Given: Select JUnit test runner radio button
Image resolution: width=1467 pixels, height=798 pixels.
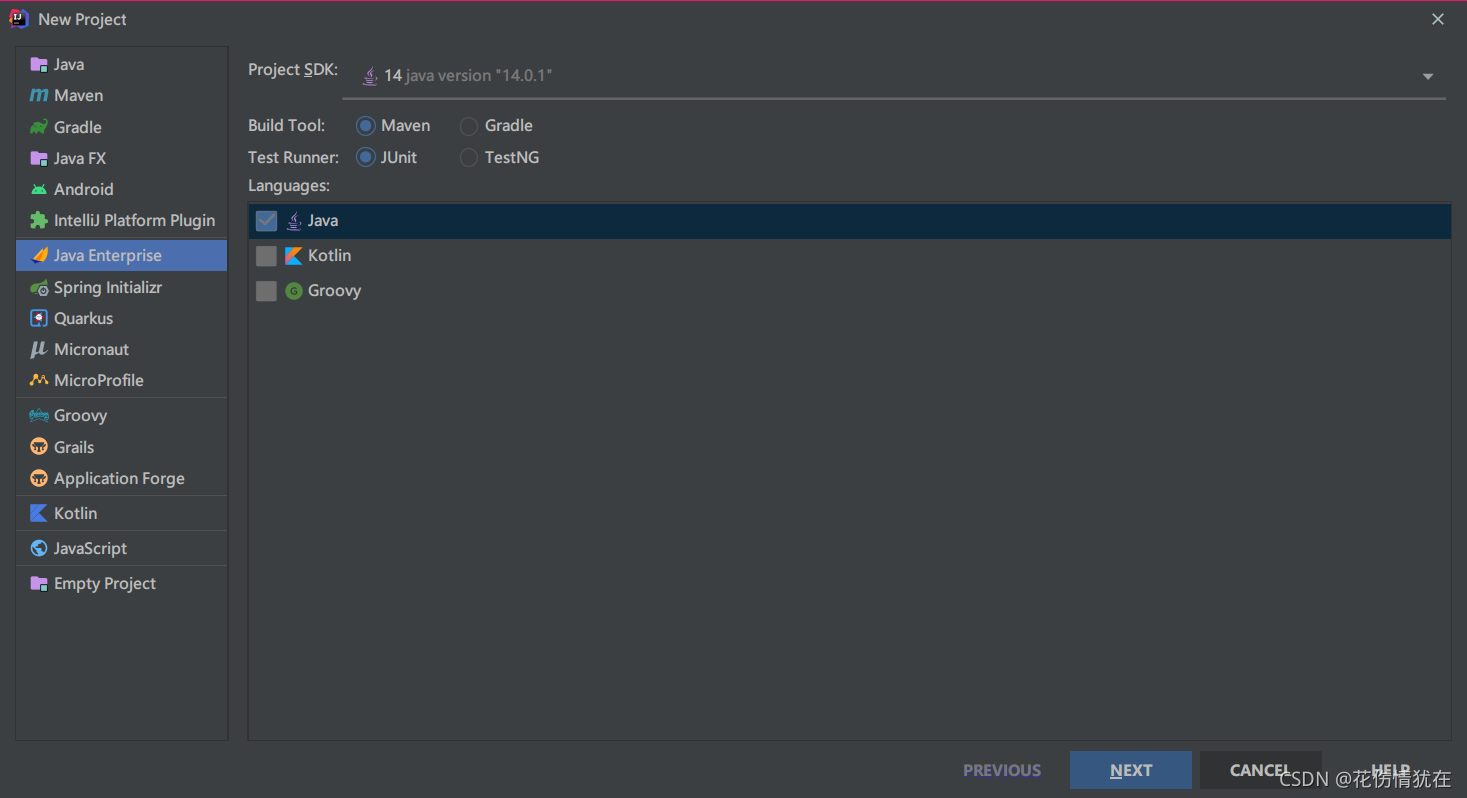Looking at the screenshot, I should point(365,158).
